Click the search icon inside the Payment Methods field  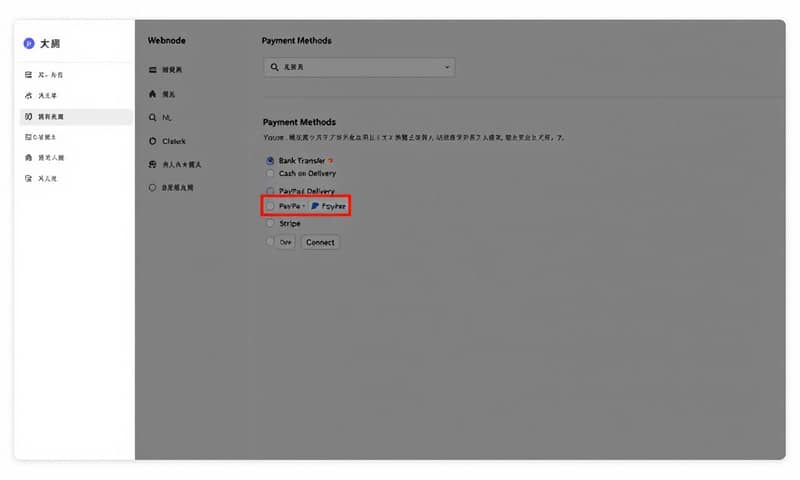click(x=274, y=67)
